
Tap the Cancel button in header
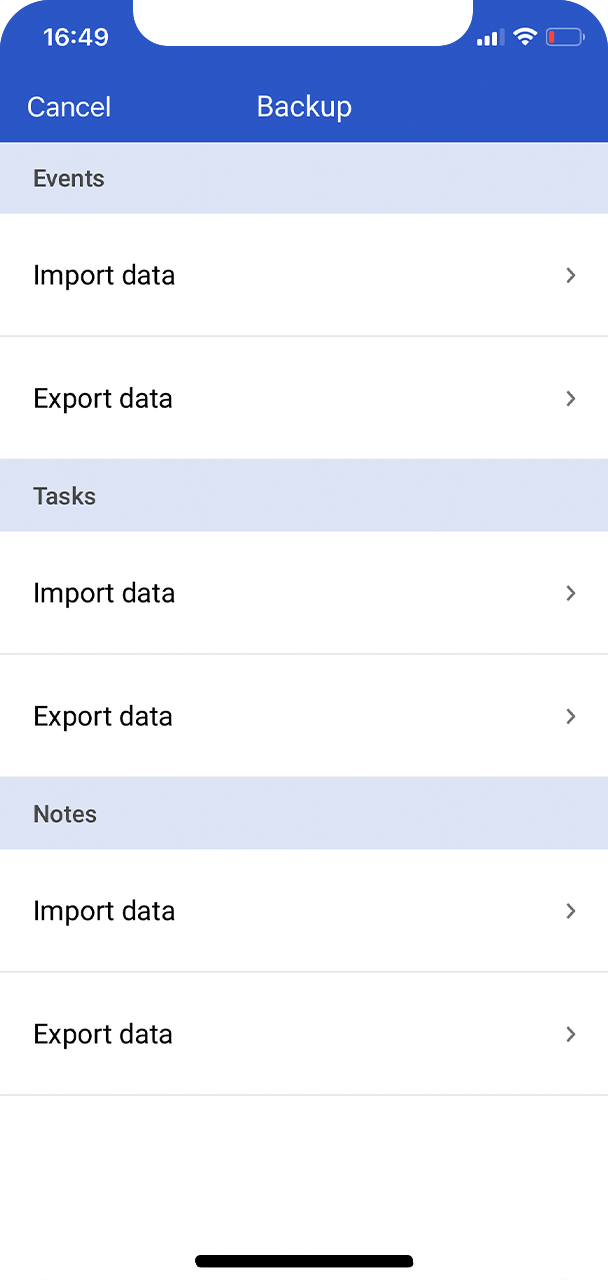(x=69, y=107)
